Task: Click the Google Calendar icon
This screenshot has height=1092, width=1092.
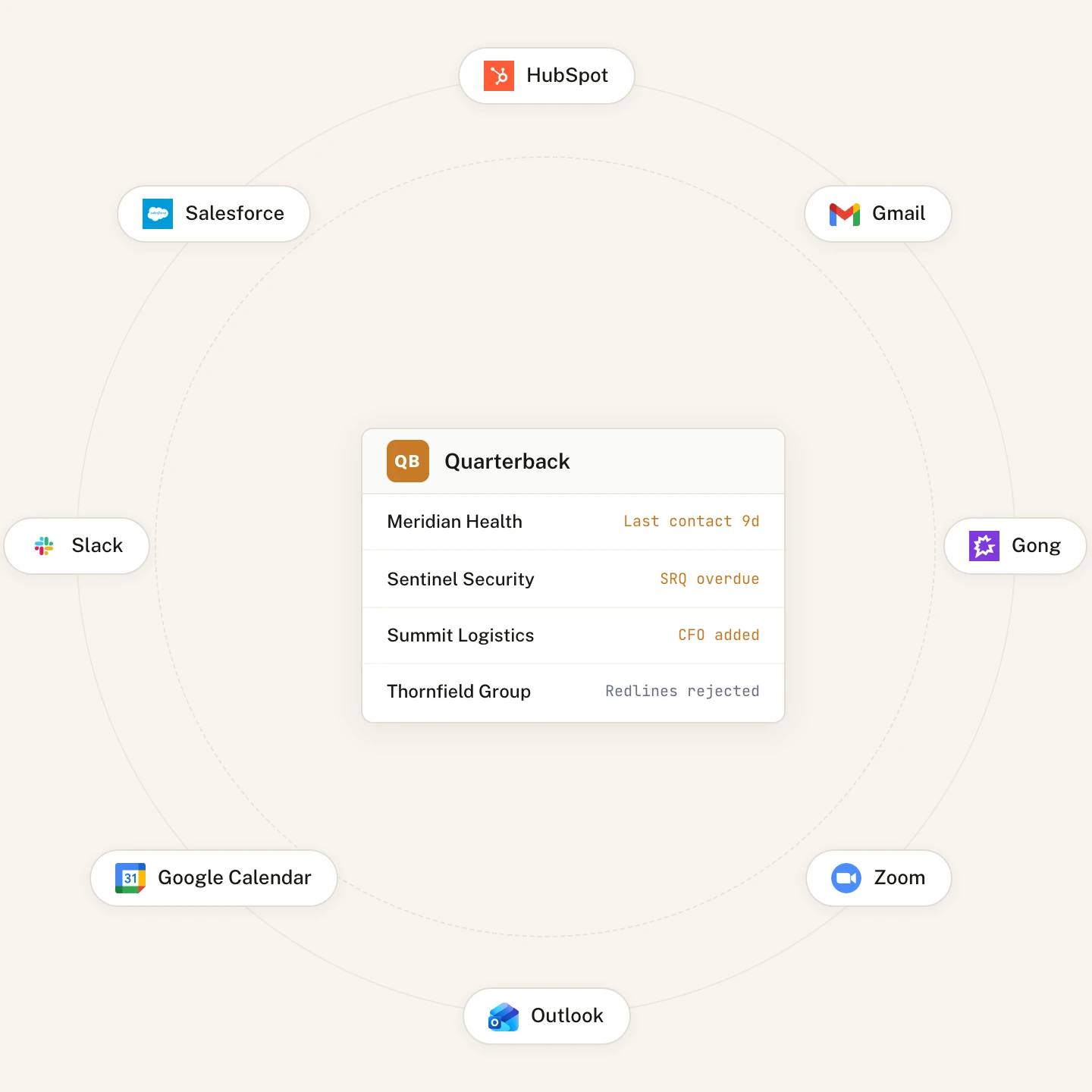Action: tap(130, 878)
